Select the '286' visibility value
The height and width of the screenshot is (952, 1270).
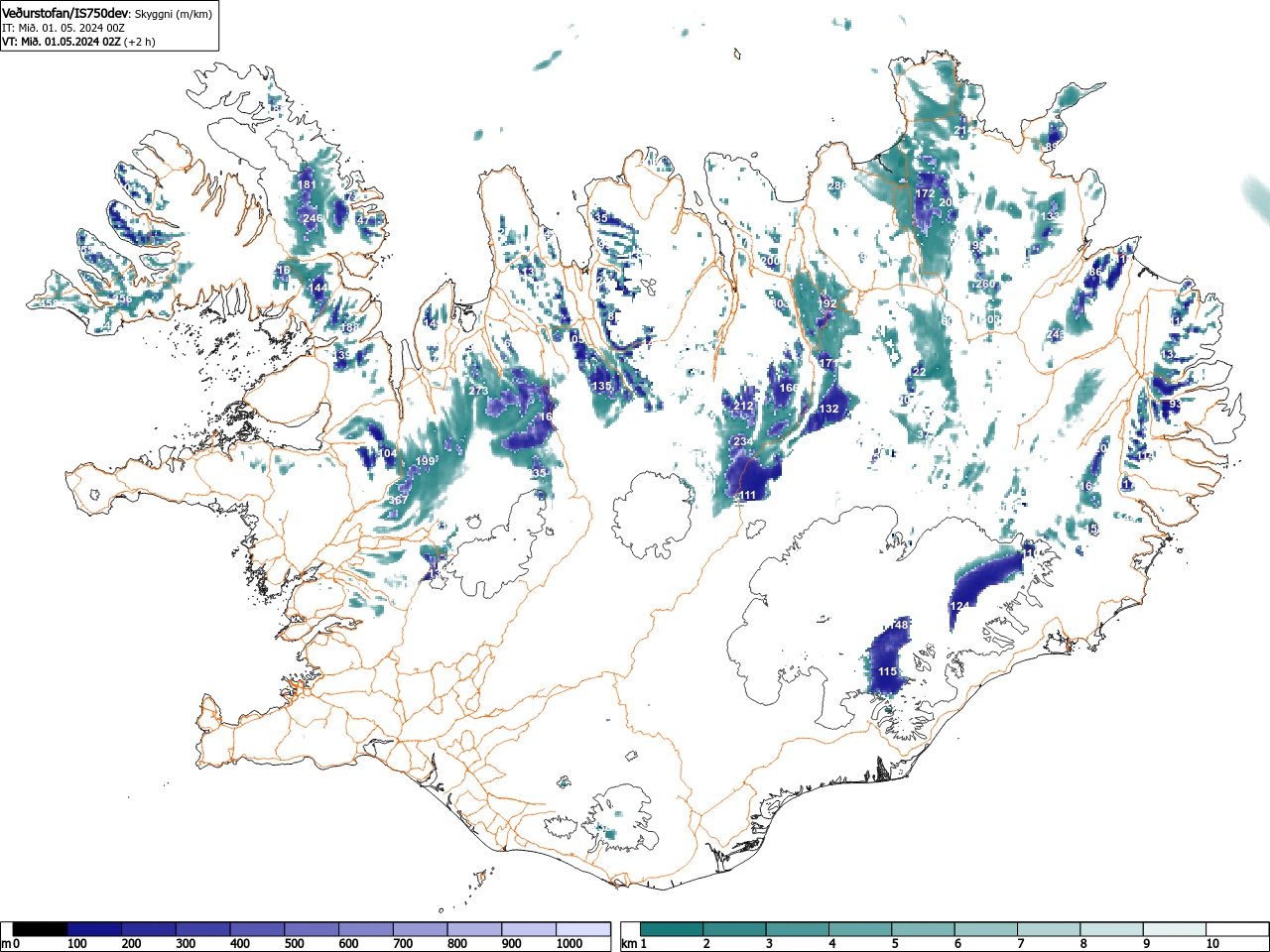coord(837,185)
